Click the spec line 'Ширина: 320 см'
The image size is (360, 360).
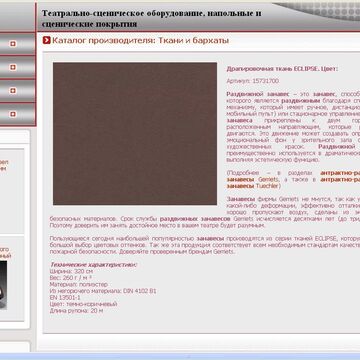(x=71, y=271)
